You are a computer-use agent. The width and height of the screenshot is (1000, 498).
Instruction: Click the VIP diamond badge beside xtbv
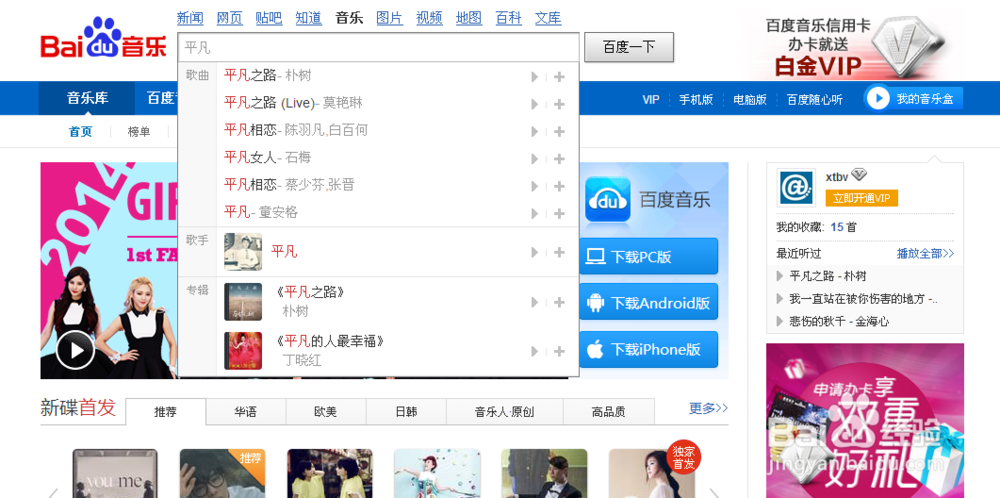[x=859, y=175]
